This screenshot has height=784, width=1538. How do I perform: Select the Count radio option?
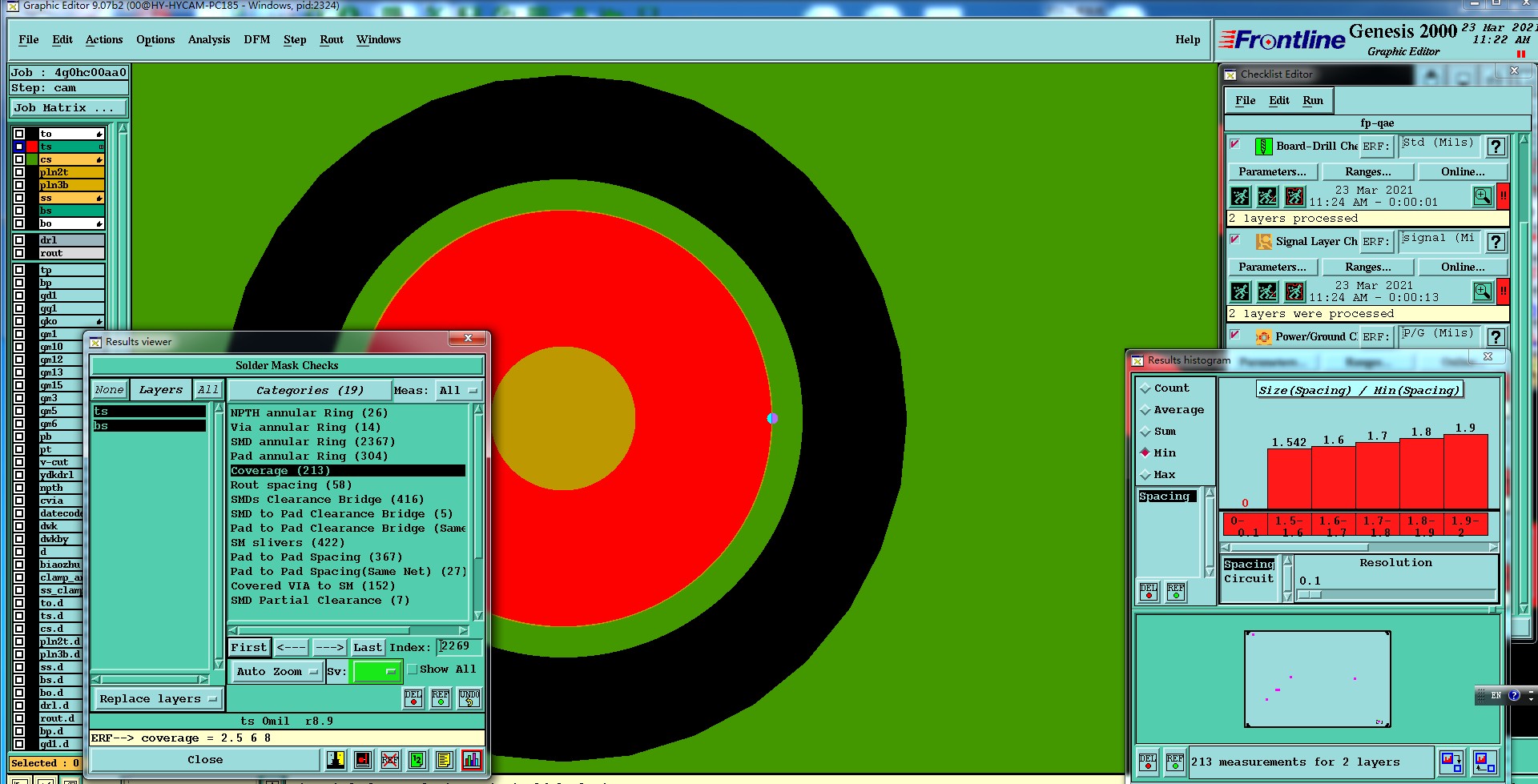tap(1145, 388)
